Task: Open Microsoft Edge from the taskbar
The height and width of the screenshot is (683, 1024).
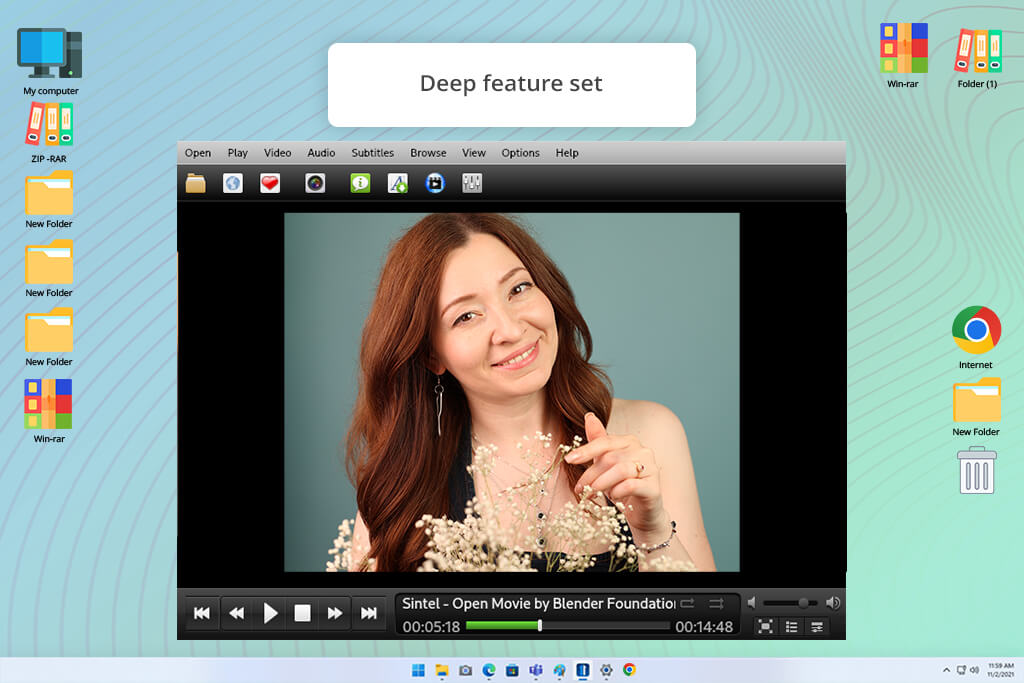Action: (488, 670)
